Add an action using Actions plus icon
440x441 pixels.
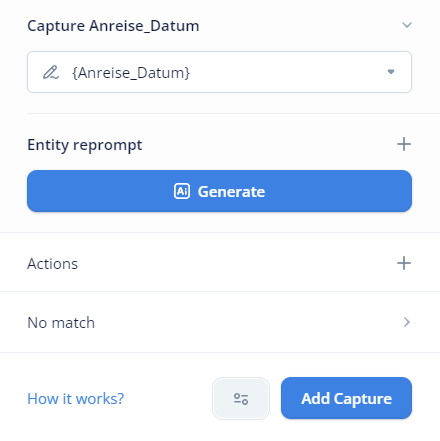[404, 263]
